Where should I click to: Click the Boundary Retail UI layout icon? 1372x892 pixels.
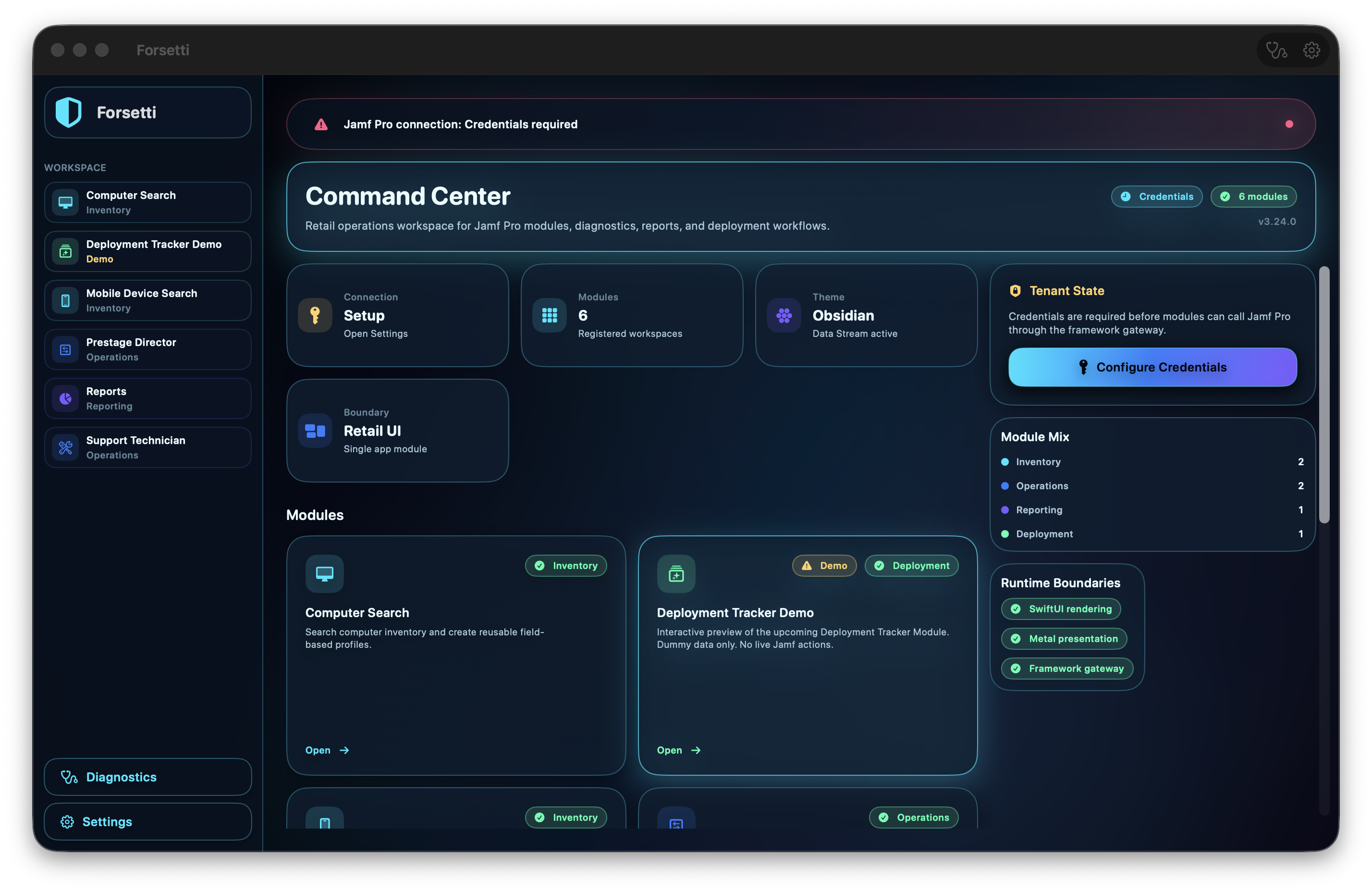pyautogui.click(x=315, y=431)
